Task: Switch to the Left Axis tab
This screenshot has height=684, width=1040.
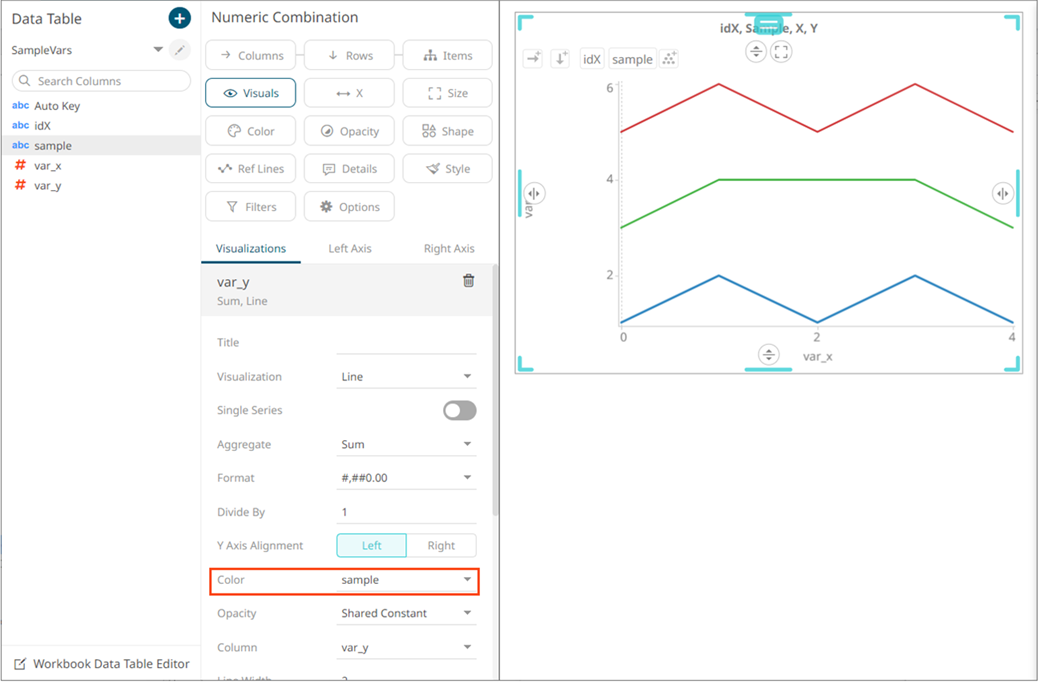Action: click(349, 248)
